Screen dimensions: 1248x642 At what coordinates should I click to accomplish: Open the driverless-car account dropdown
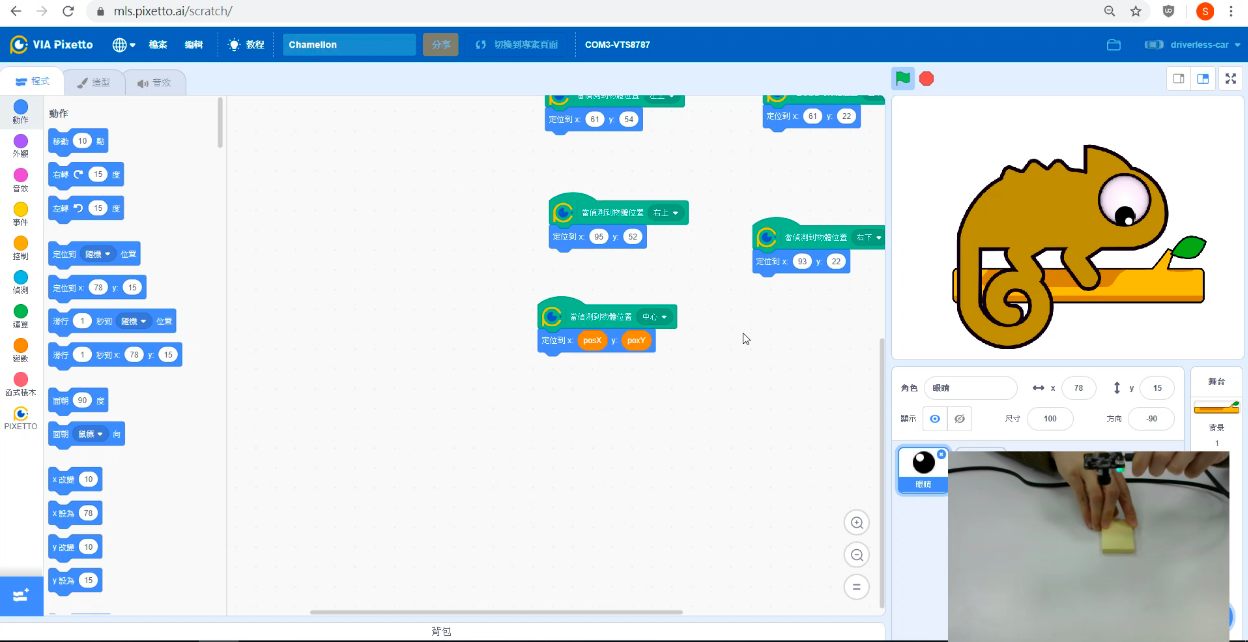1194,45
